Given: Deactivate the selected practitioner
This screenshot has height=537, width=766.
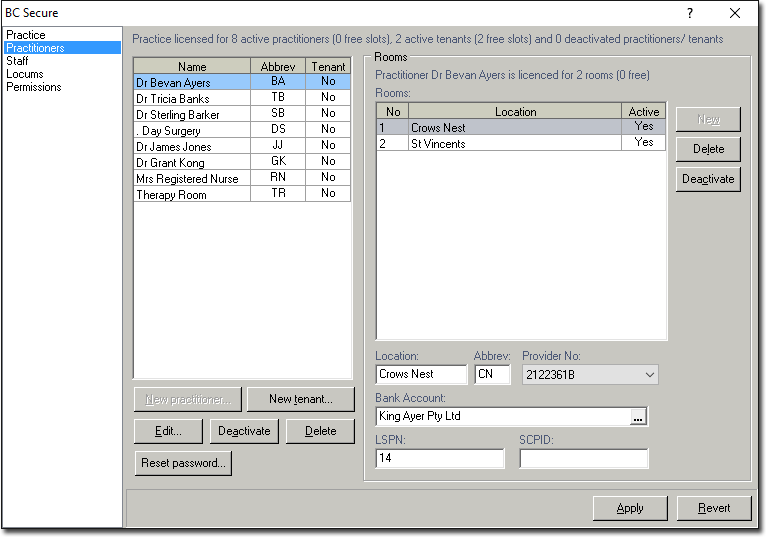Looking at the screenshot, I should 244,431.
